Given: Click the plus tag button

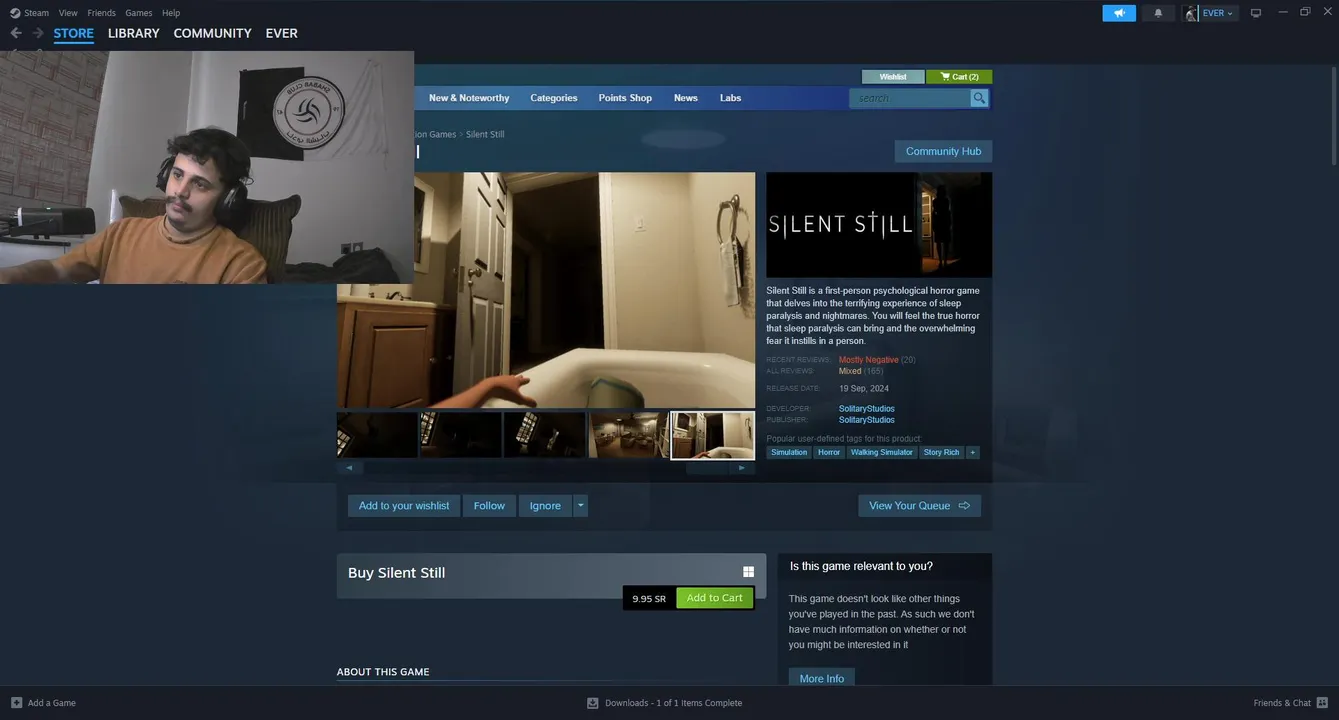Looking at the screenshot, I should pos(973,452).
